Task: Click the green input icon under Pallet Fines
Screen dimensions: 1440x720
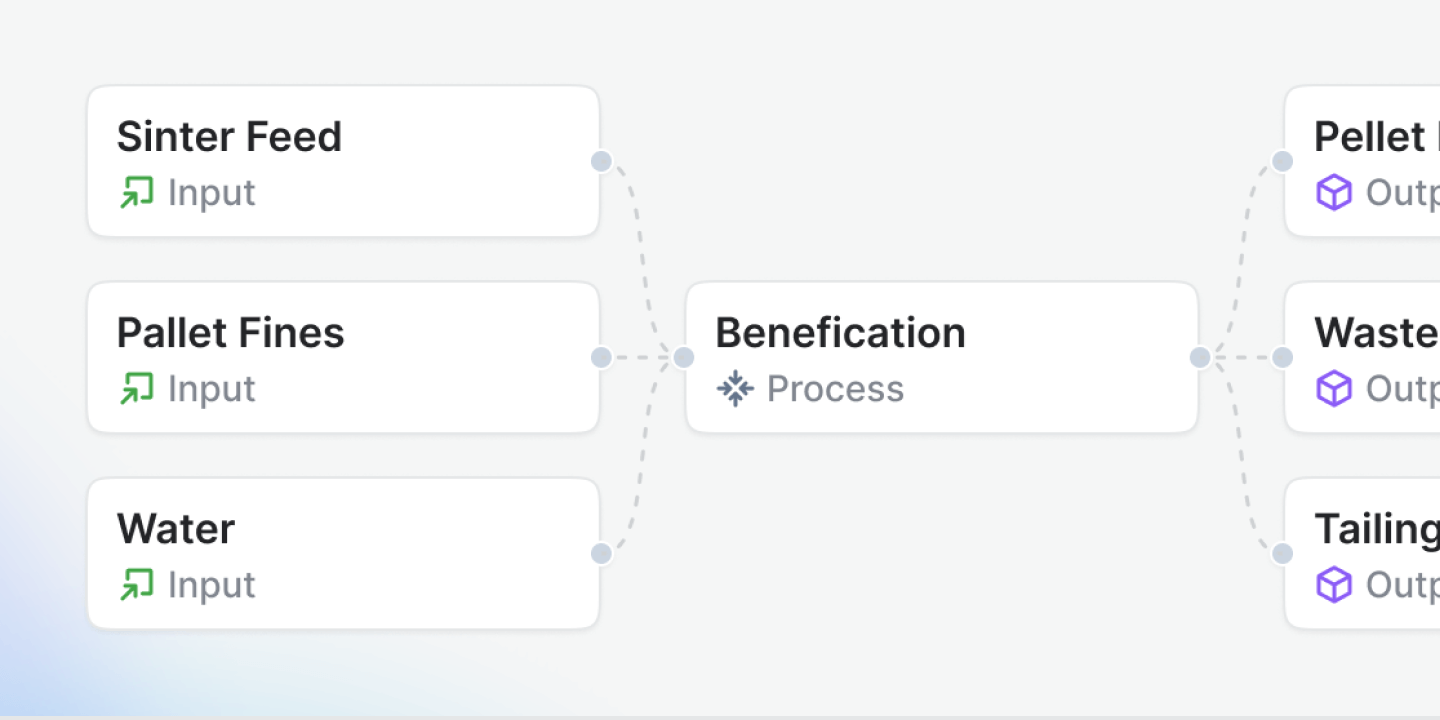Action: [136, 388]
